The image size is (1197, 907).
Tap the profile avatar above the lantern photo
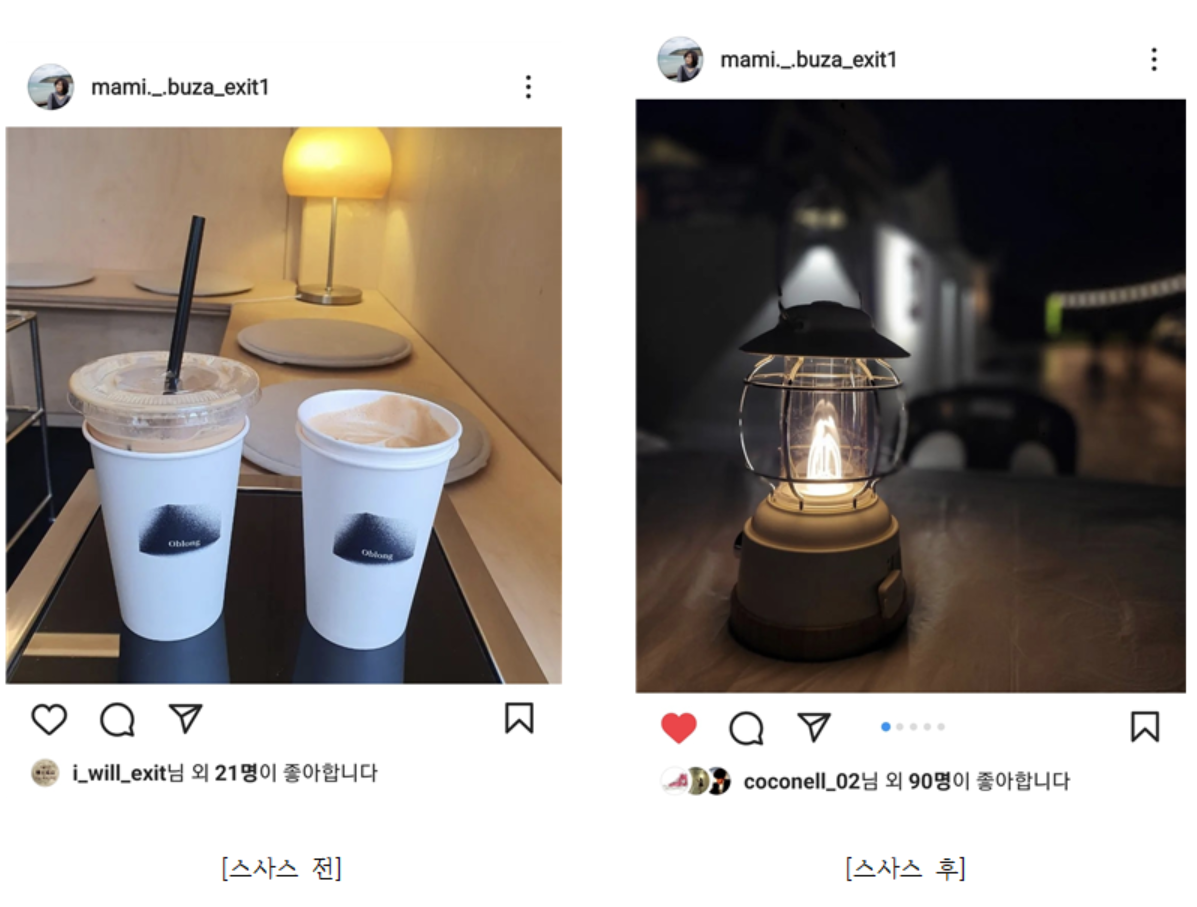pos(679,60)
